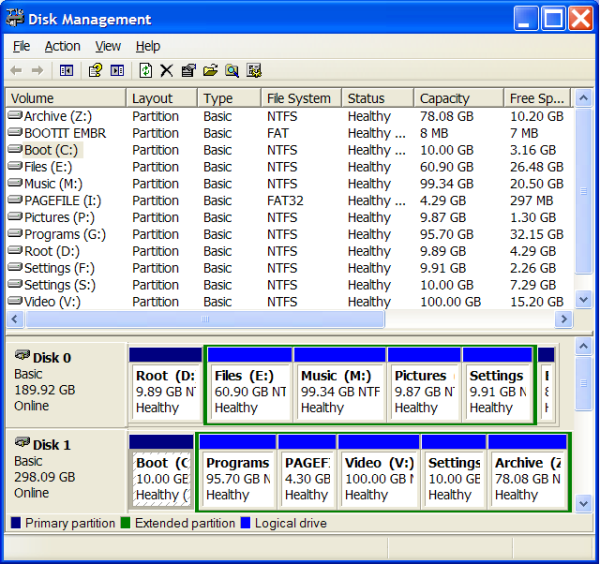Click the horizontal scrollbar thumb in volume list
The width and height of the screenshot is (600, 564).
coord(205,319)
